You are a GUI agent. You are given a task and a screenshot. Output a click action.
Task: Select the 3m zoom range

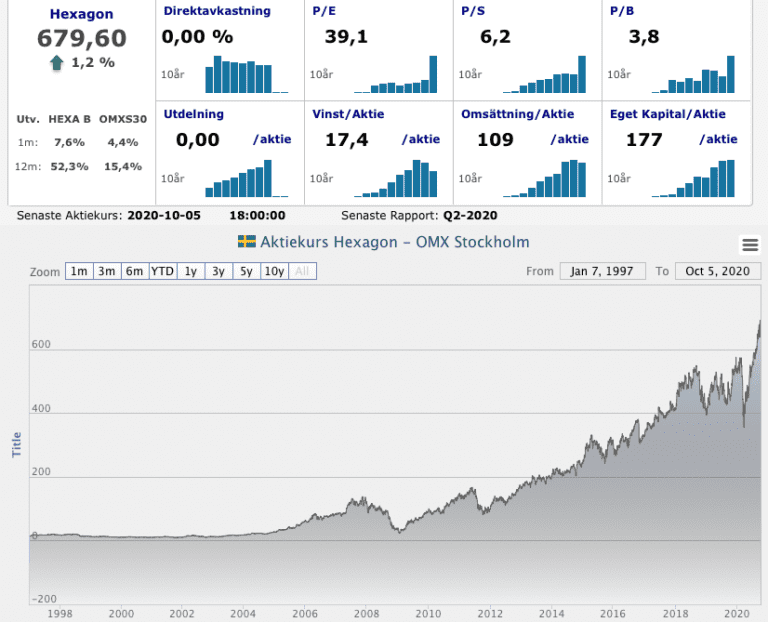tap(107, 271)
